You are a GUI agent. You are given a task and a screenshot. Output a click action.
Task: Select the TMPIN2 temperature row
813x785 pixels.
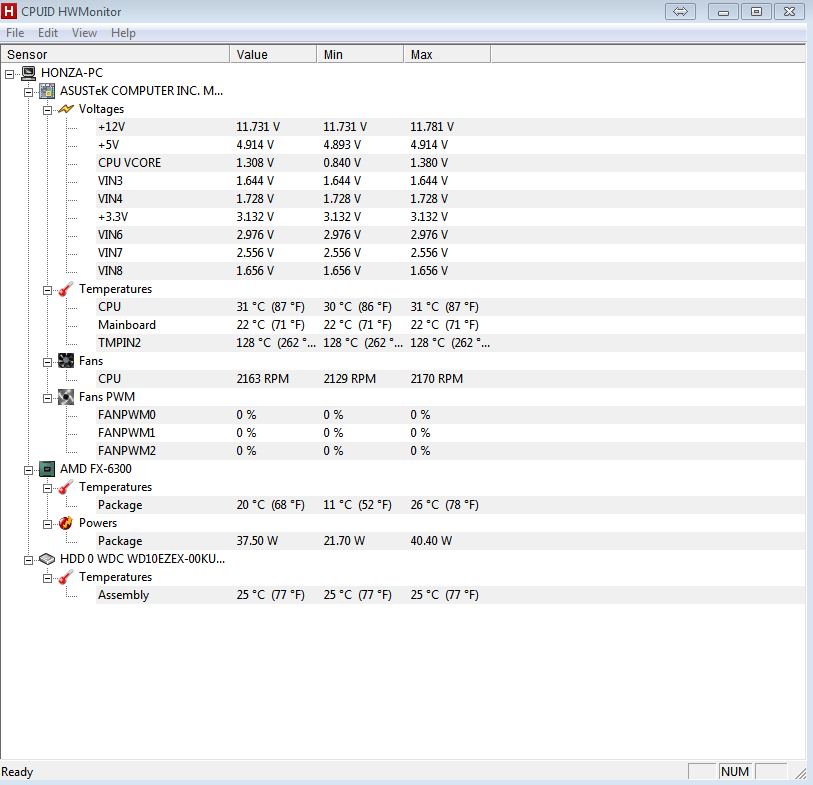[450, 343]
